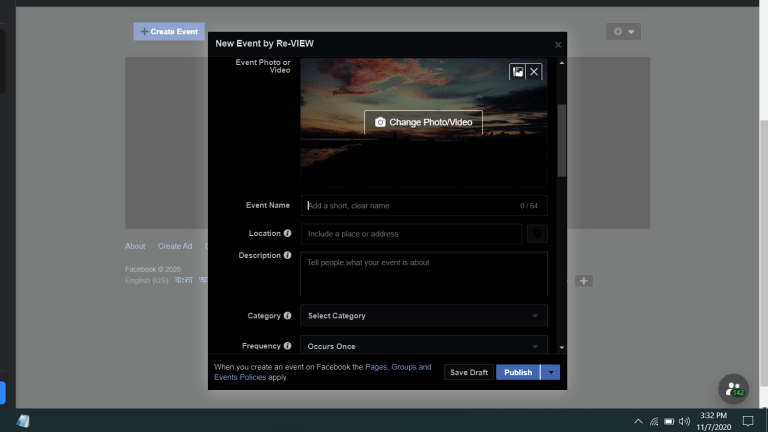Open the Pages, Groups and Events Policies link

[x=398, y=368]
